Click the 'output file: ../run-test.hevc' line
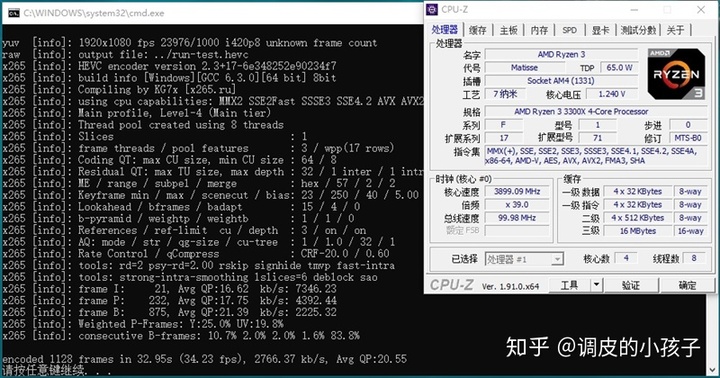The image size is (720, 378). (x=125, y=55)
